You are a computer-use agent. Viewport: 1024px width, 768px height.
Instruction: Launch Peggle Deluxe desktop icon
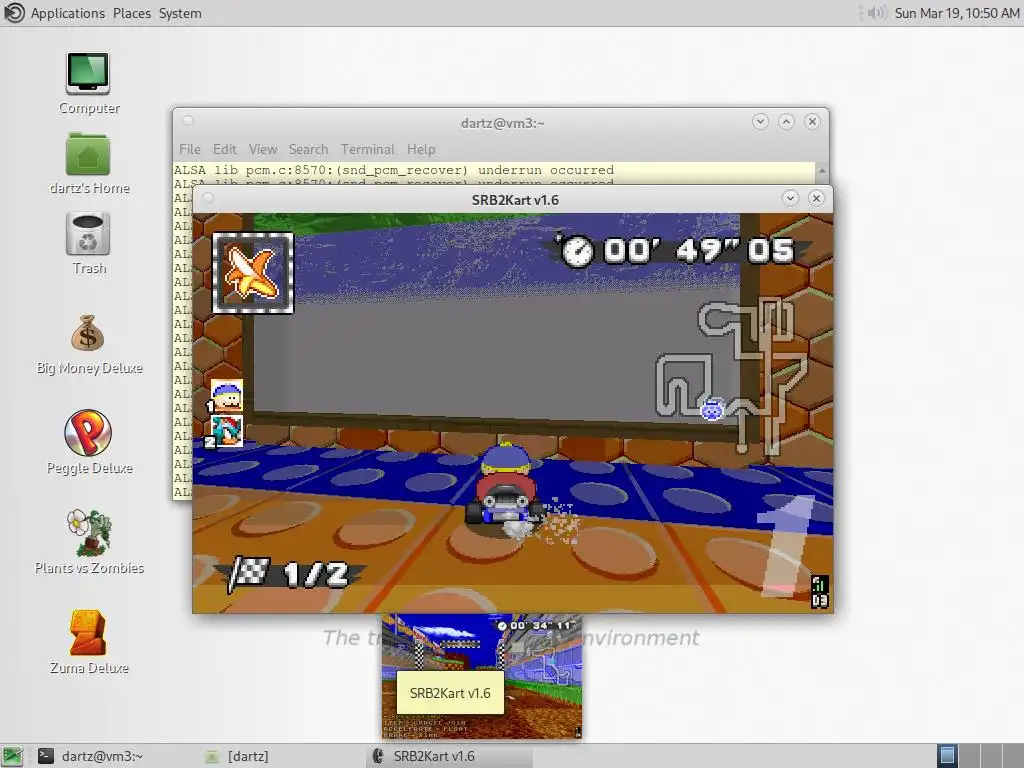click(x=88, y=432)
